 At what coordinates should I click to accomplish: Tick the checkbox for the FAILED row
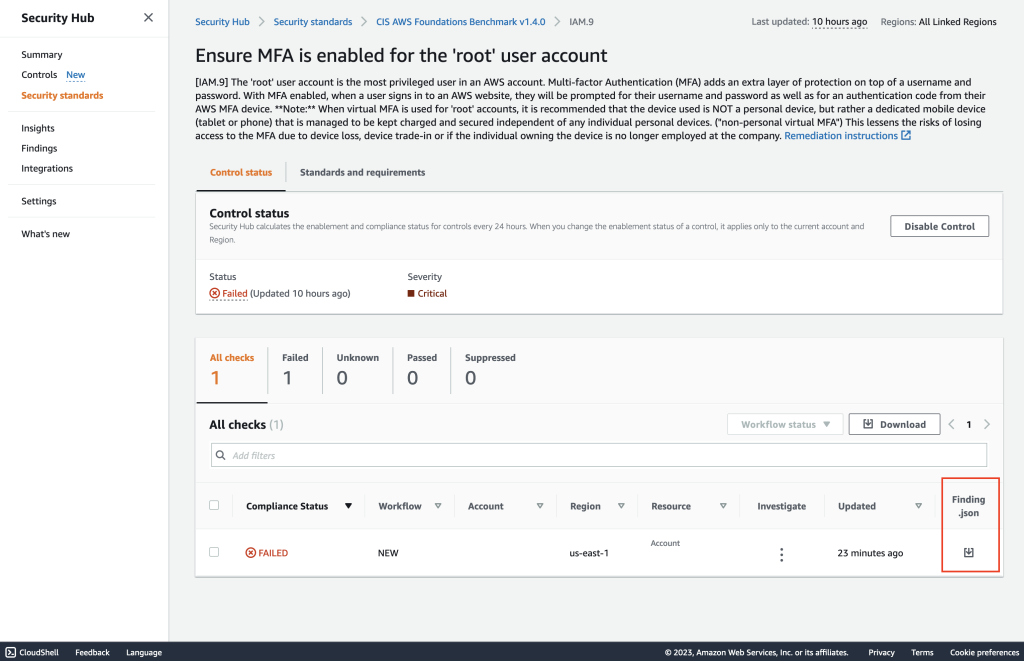click(x=214, y=552)
